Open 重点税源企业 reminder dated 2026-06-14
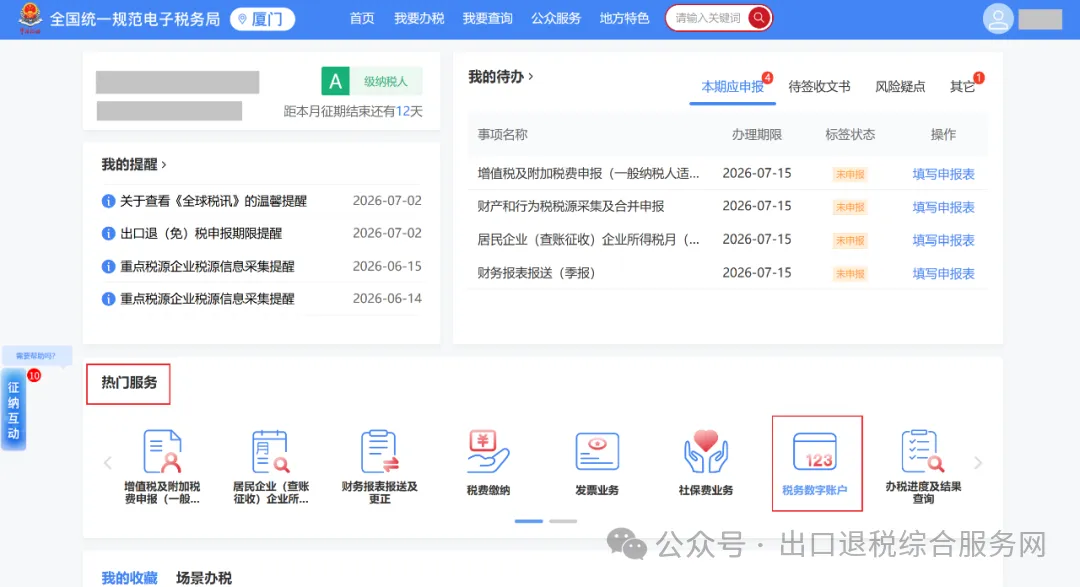This screenshot has height=587, width=1080. tap(207, 299)
